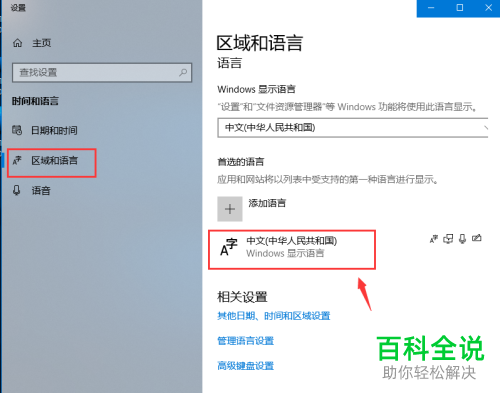This screenshot has width=500, height=393.
Task: Open the 高级键盘设置 link
Action: point(246,366)
